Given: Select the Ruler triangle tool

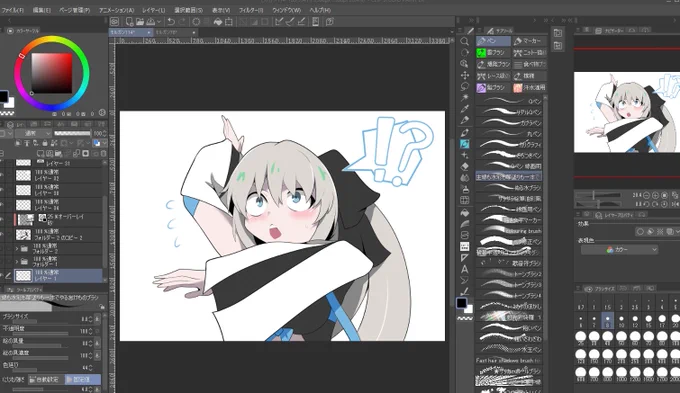Looking at the screenshot, I should 464,258.
